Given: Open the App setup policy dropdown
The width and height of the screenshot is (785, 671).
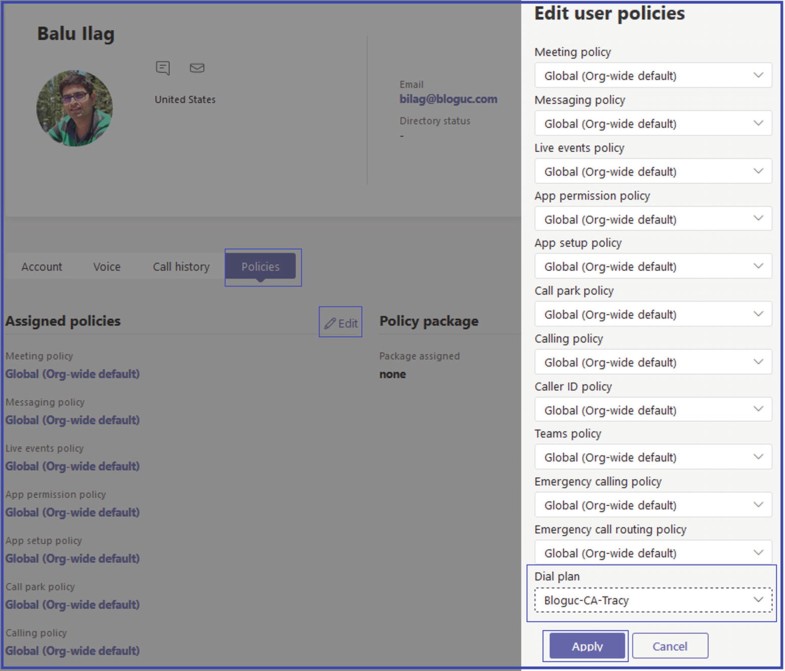Looking at the screenshot, I should click(x=653, y=266).
